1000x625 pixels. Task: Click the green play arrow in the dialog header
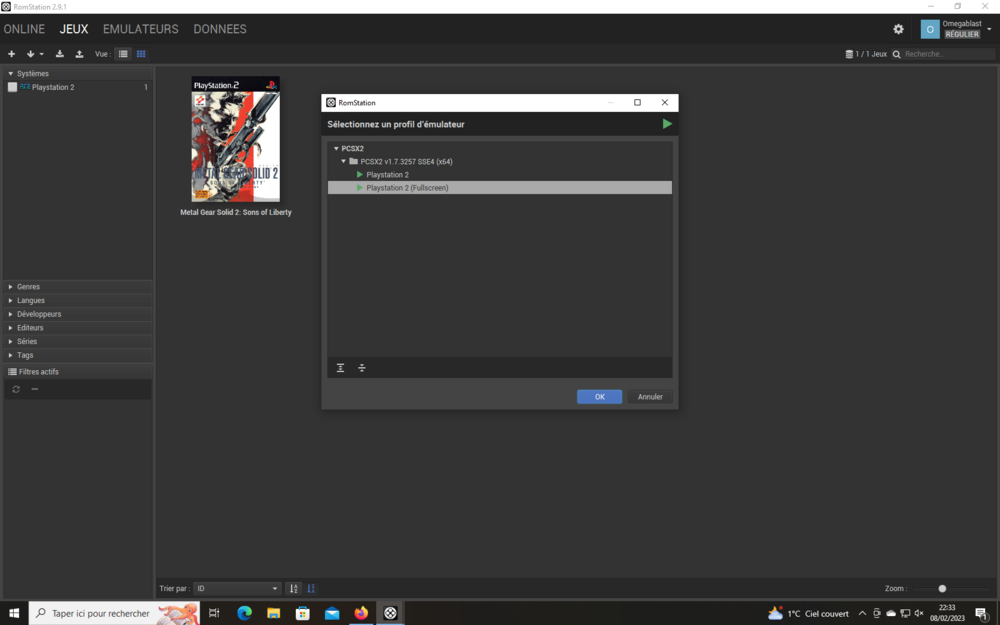[x=667, y=124]
